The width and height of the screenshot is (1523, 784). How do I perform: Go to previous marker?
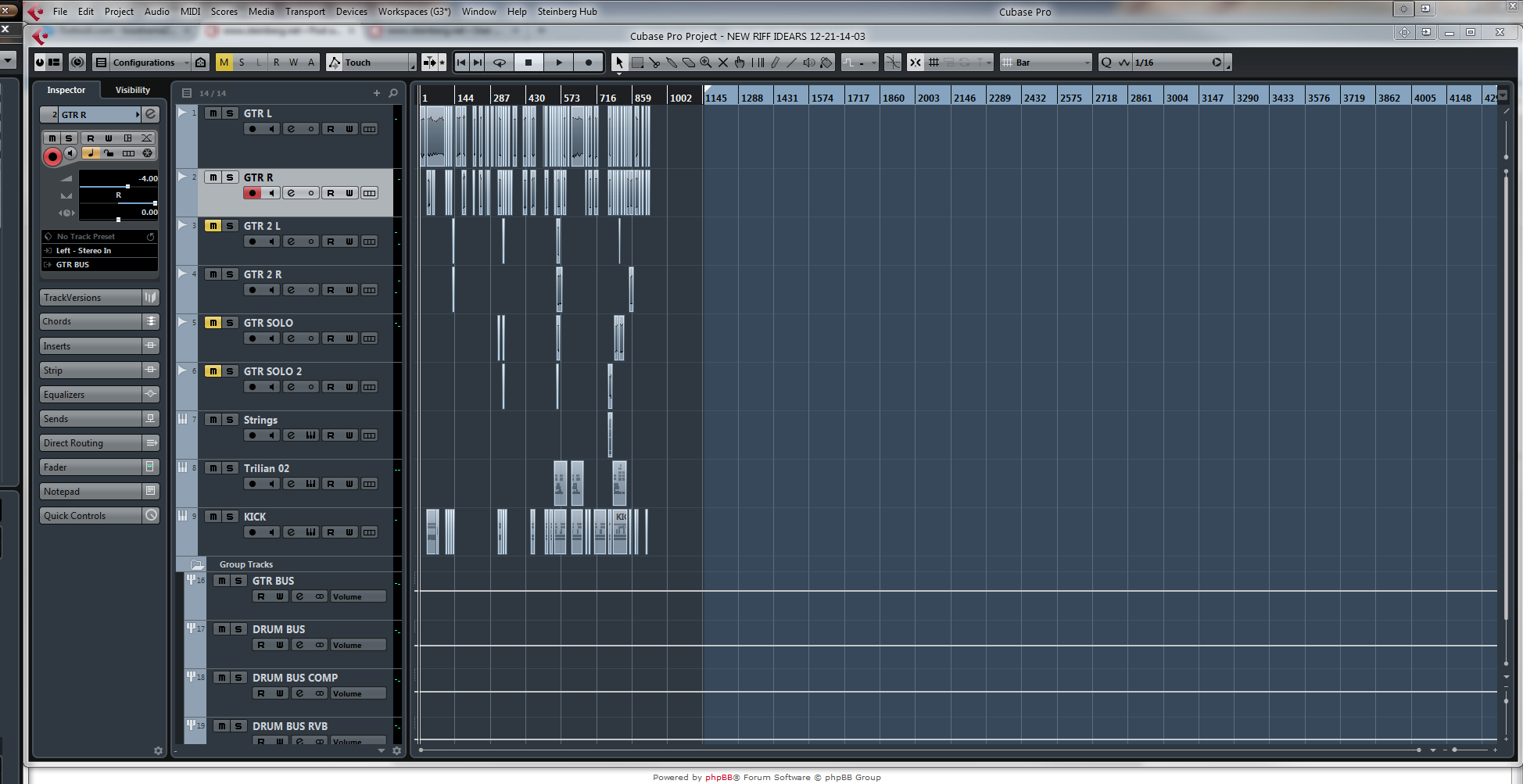point(461,63)
